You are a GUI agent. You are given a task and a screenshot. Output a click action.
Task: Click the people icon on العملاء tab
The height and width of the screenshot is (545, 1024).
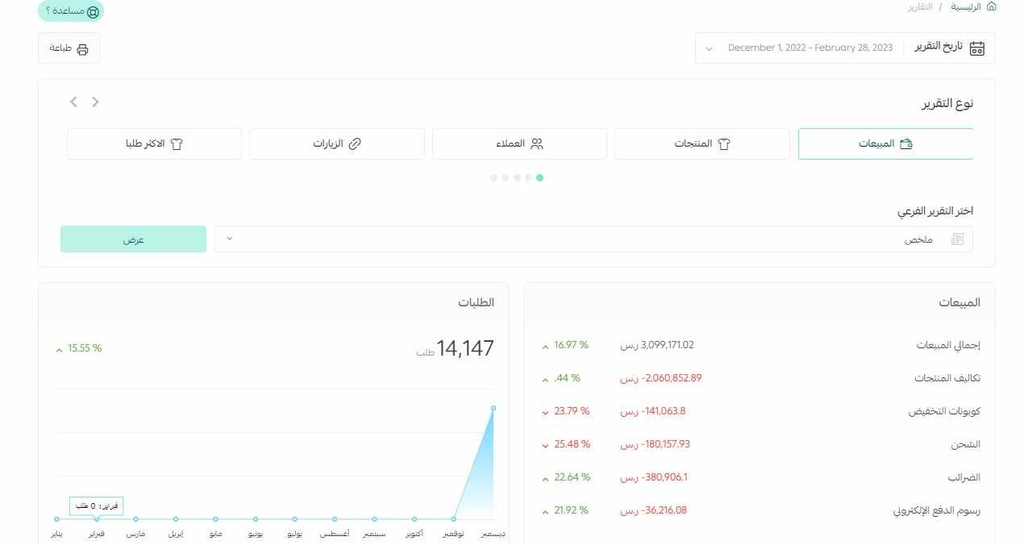click(537, 144)
